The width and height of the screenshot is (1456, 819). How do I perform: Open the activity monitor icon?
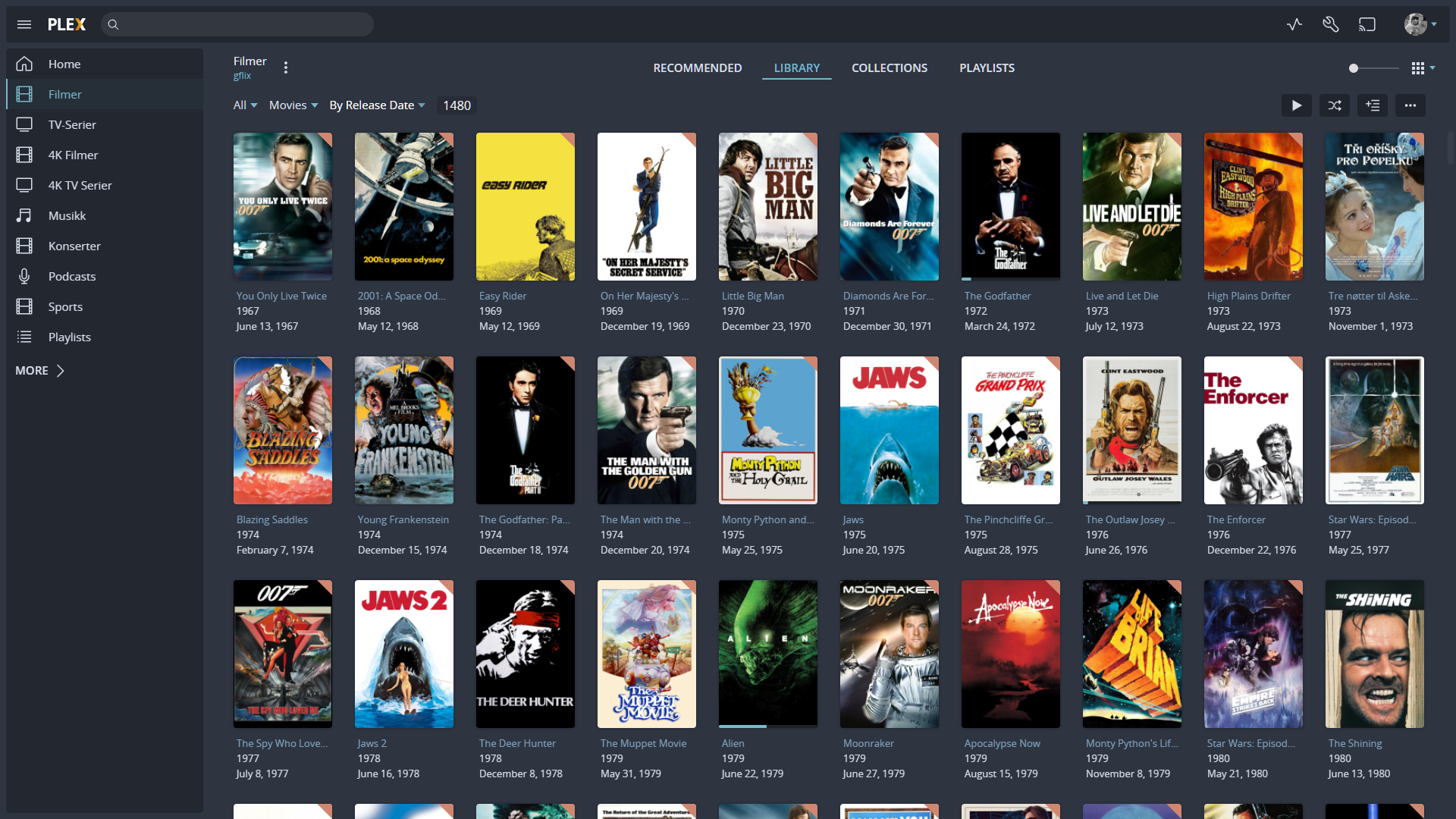(1294, 24)
